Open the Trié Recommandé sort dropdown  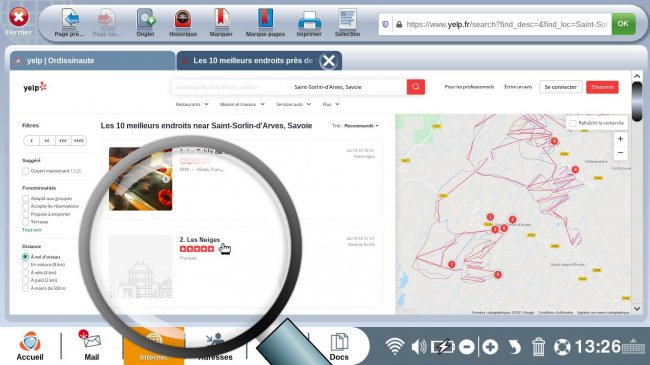tap(356, 126)
